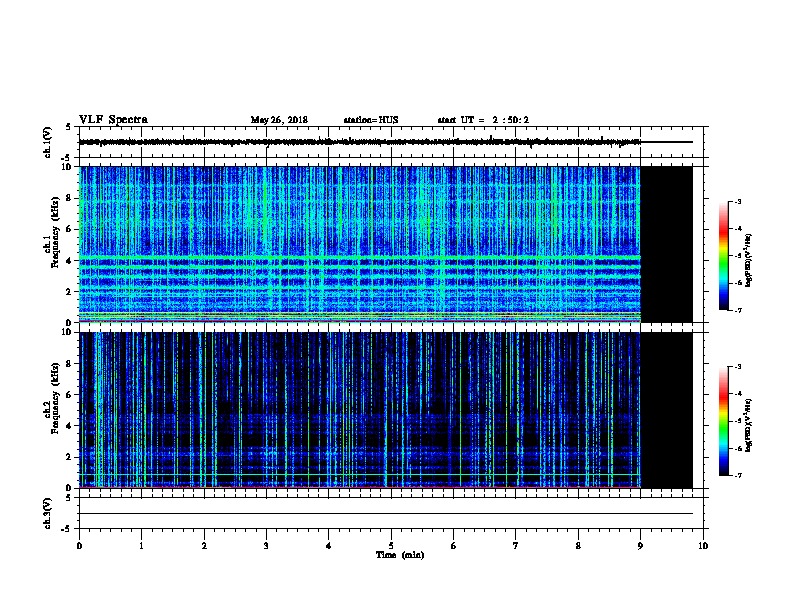Click the ch.2 frequency tick label "8"
This screenshot has width=792, height=612.
[71, 364]
